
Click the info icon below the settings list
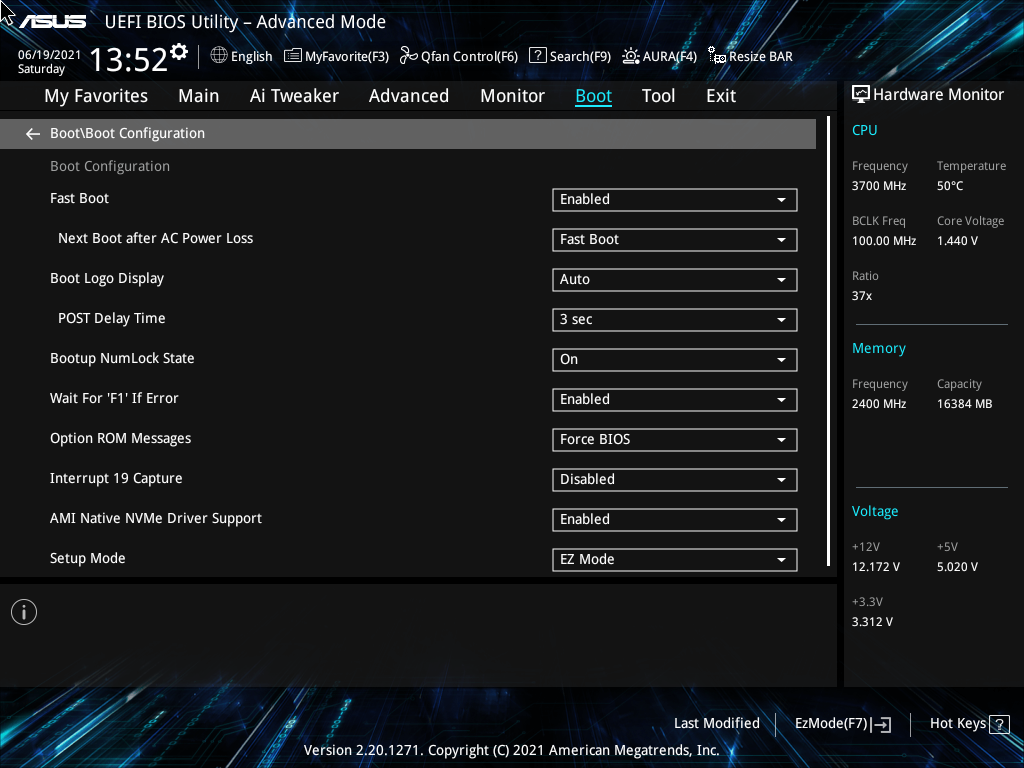click(x=23, y=611)
